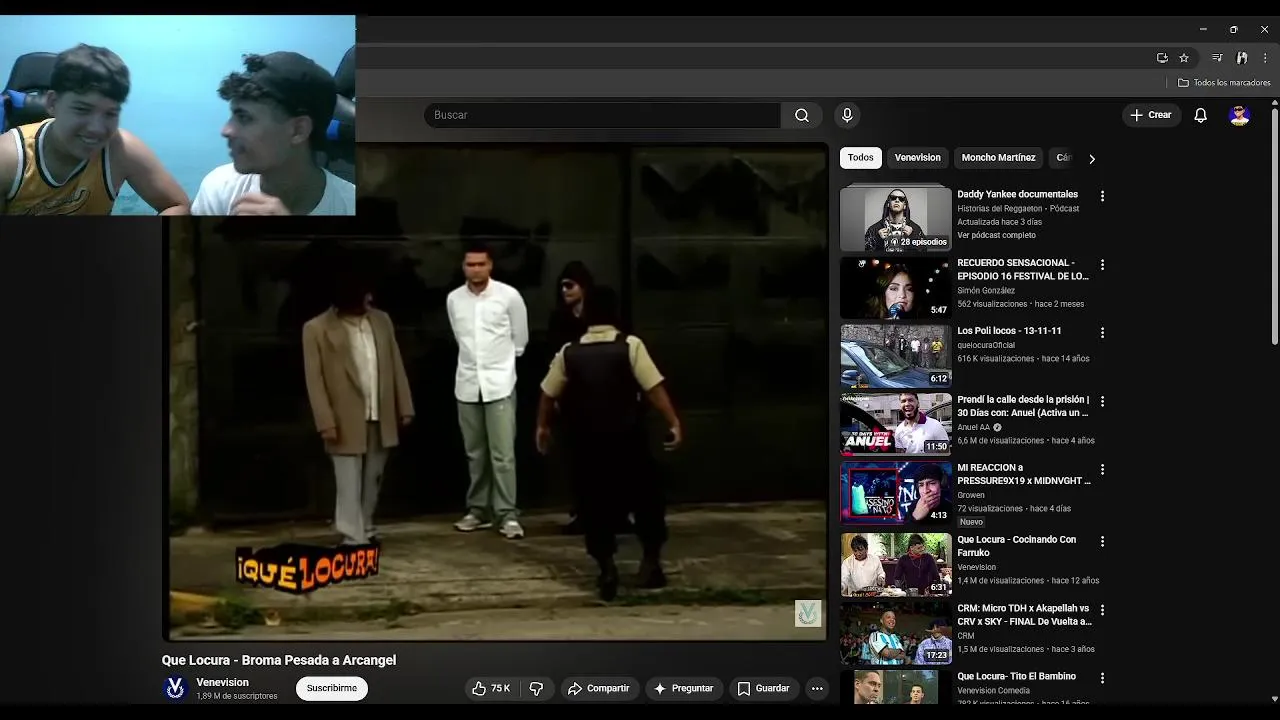Start voice search with microphone icon
Screen dimensions: 1280x720
coord(847,115)
